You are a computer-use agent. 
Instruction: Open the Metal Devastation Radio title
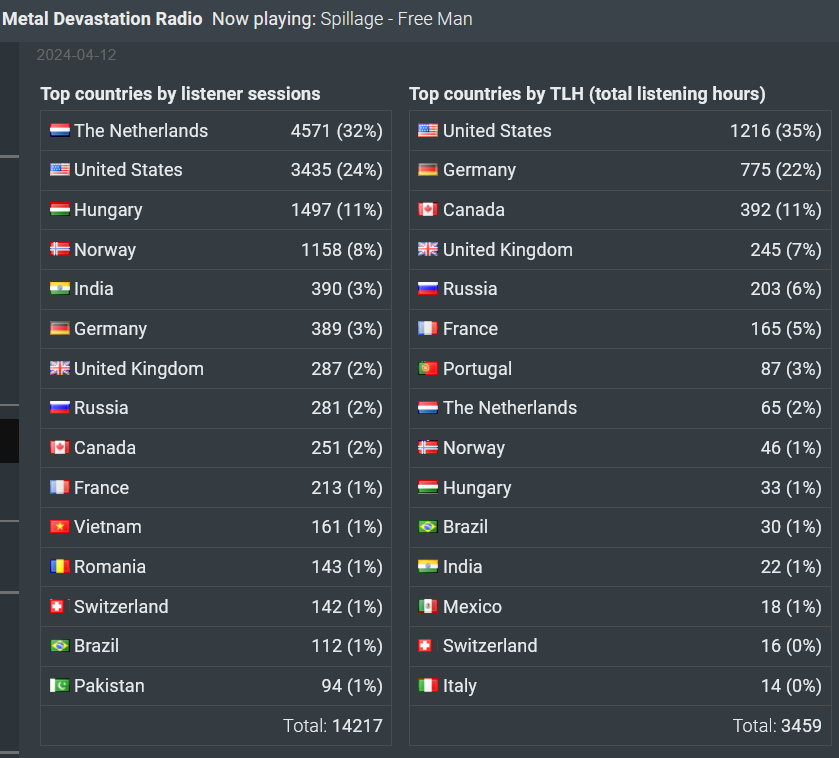click(102, 19)
